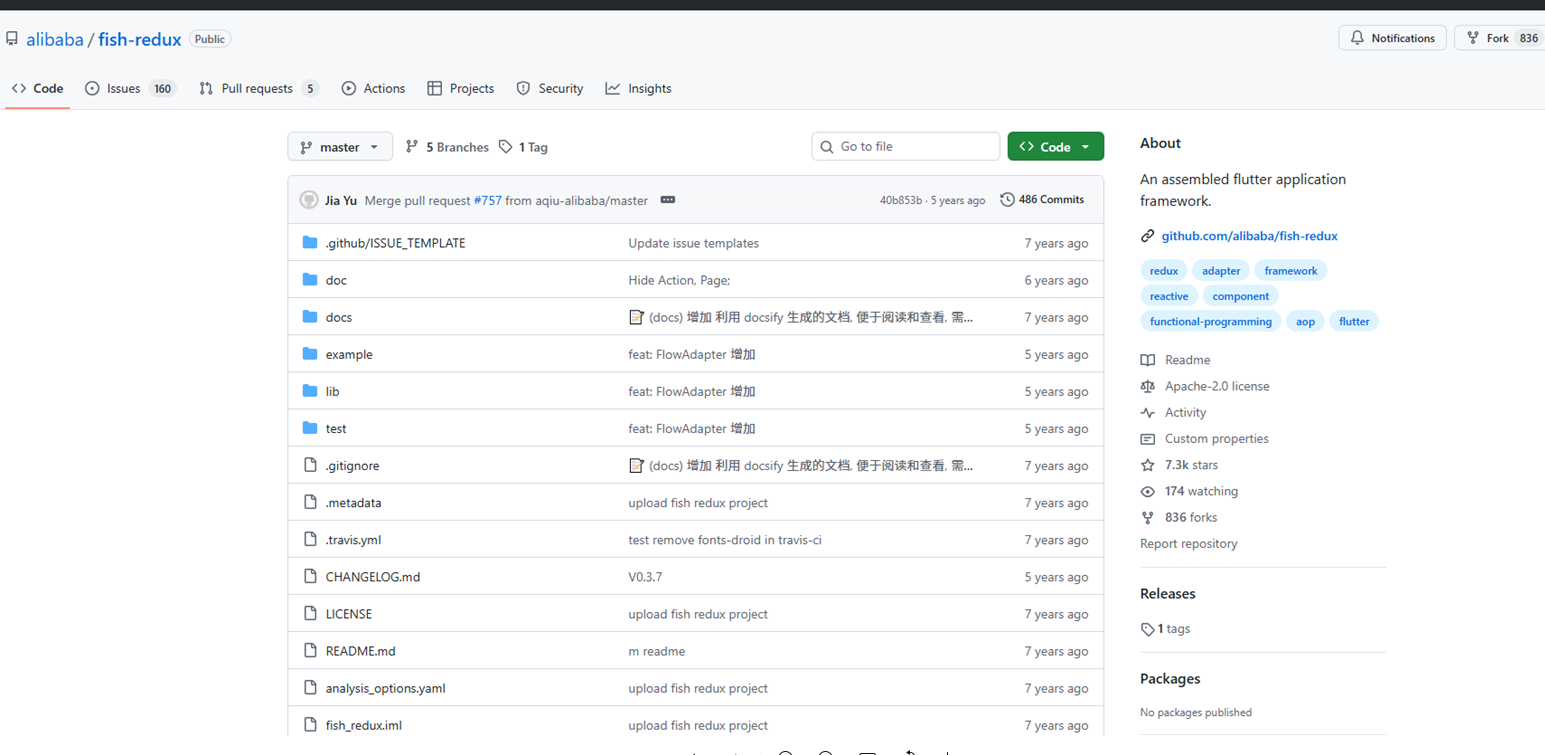Click the file icon next to .metadata
The image size is (1545, 755).
[x=310, y=502]
